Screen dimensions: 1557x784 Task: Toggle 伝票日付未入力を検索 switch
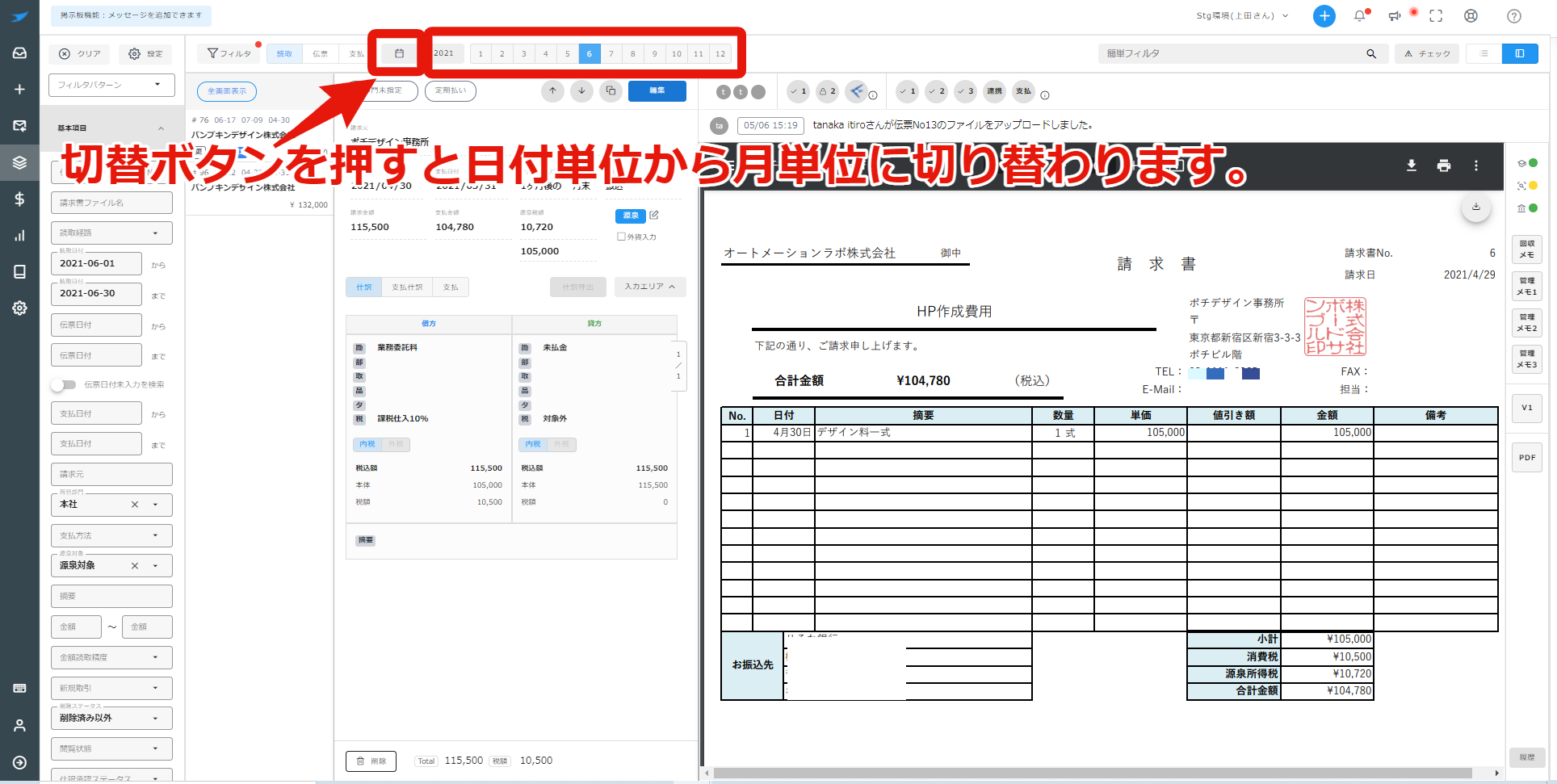[63, 384]
